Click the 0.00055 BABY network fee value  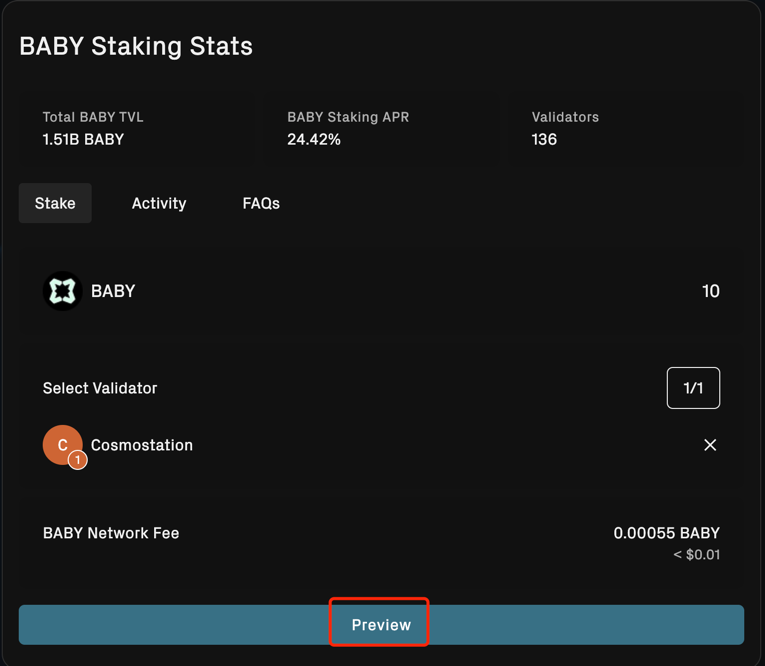[x=666, y=533]
